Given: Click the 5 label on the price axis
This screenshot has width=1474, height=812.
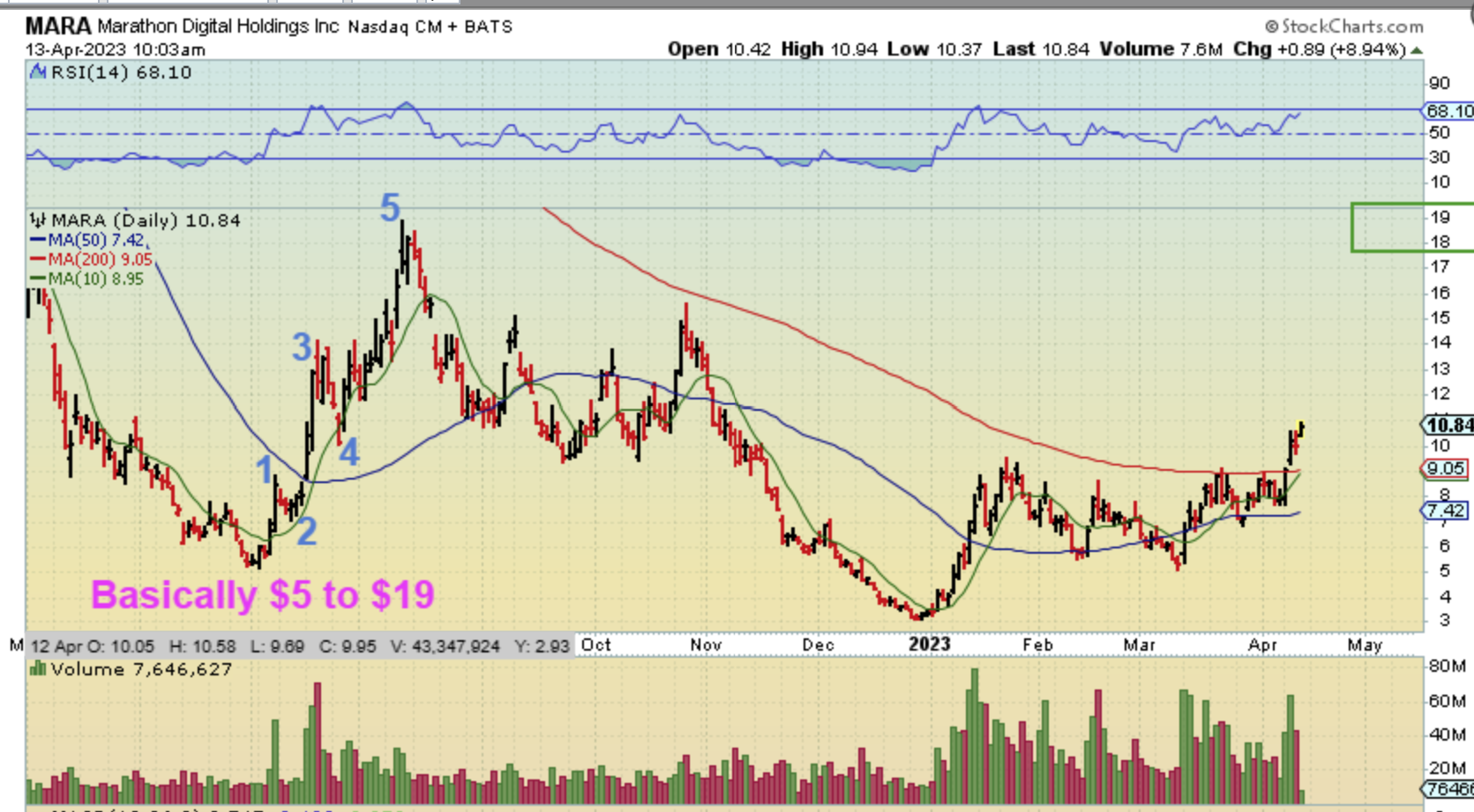Looking at the screenshot, I should tap(1444, 570).
